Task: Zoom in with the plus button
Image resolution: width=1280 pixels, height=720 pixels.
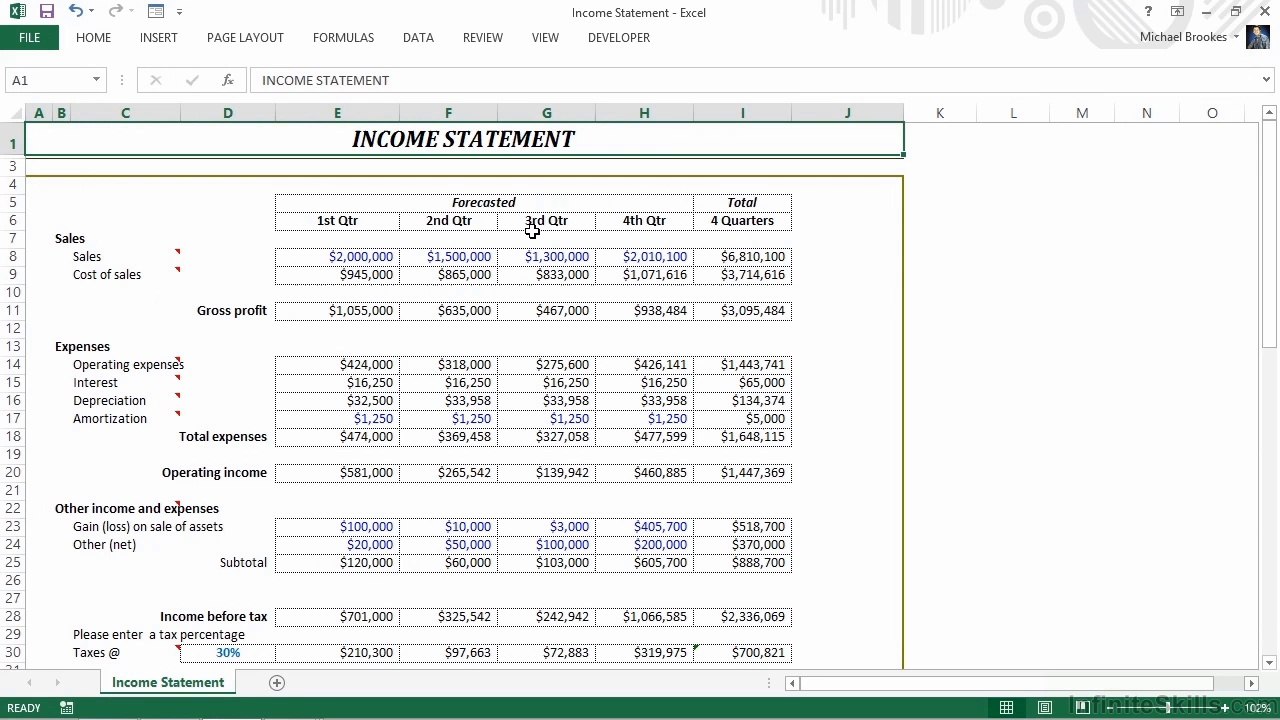Action: [x=1224, y=708]
